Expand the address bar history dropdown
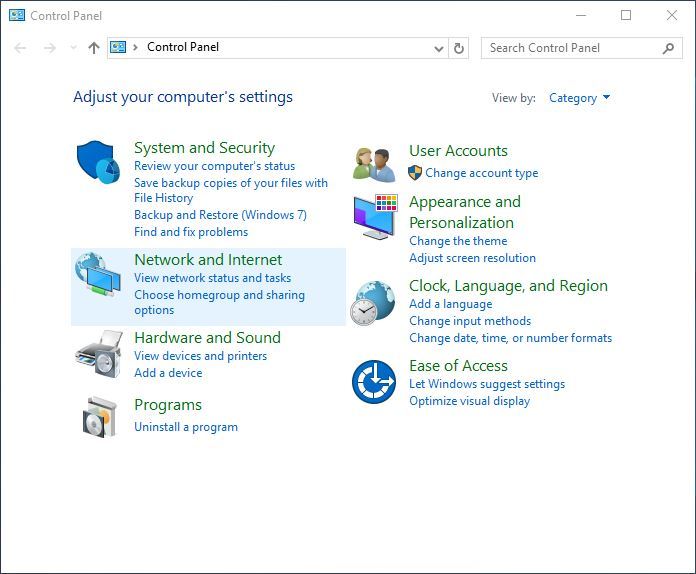The image size is (696, 574). click(x=439, y=48)
